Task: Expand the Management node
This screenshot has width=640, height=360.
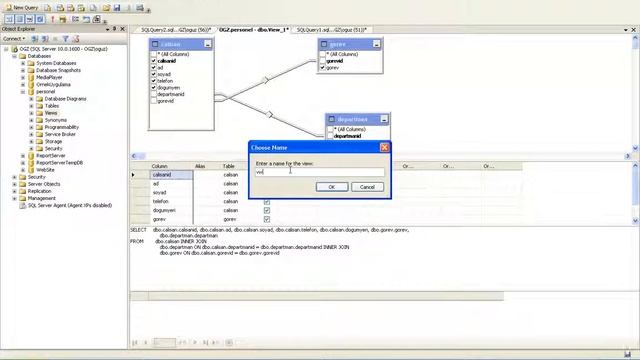Action: tap(14, 198)
